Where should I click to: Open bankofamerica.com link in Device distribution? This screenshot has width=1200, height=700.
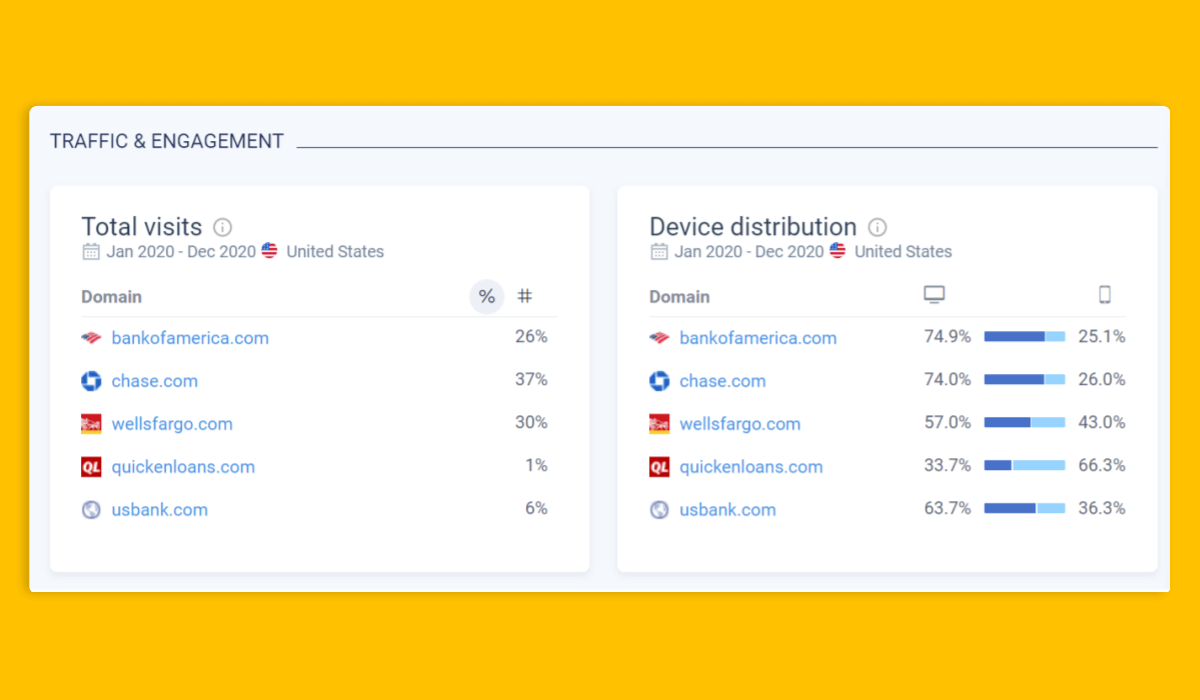coord(758,338)
